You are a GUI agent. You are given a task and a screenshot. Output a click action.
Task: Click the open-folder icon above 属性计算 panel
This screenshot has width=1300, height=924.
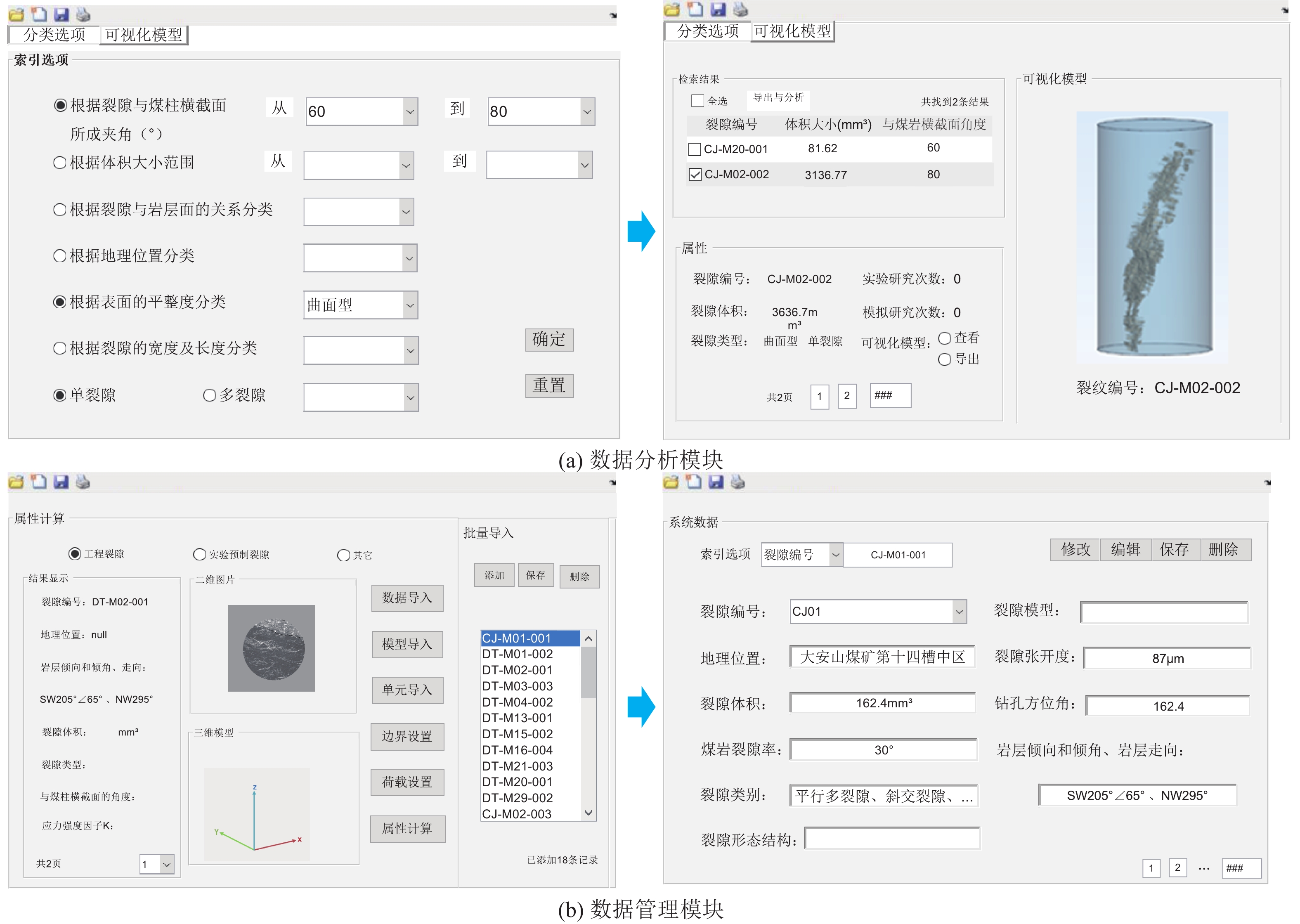tap(17, 482)
